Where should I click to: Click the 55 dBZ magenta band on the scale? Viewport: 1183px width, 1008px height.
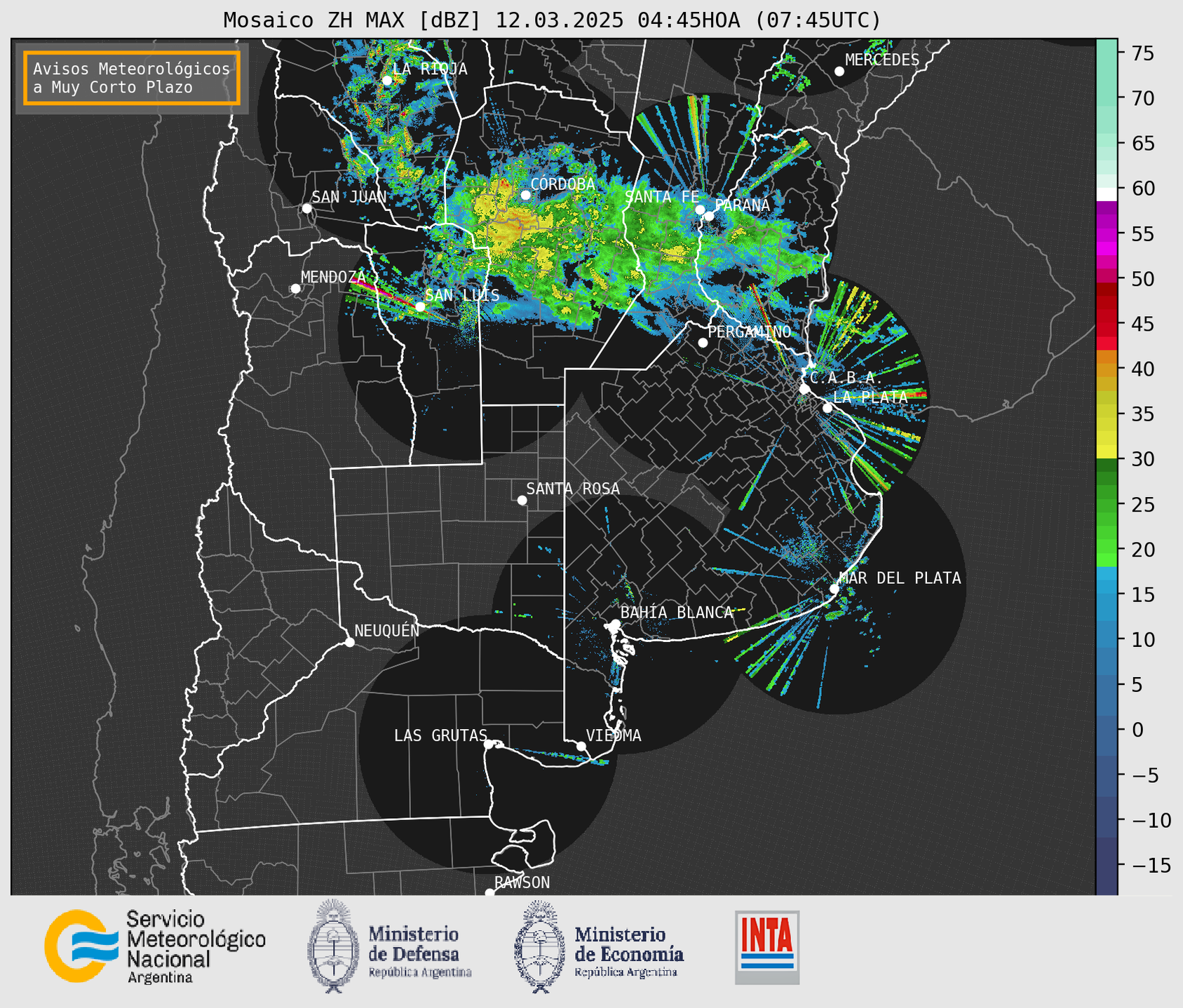(1107, 234)
